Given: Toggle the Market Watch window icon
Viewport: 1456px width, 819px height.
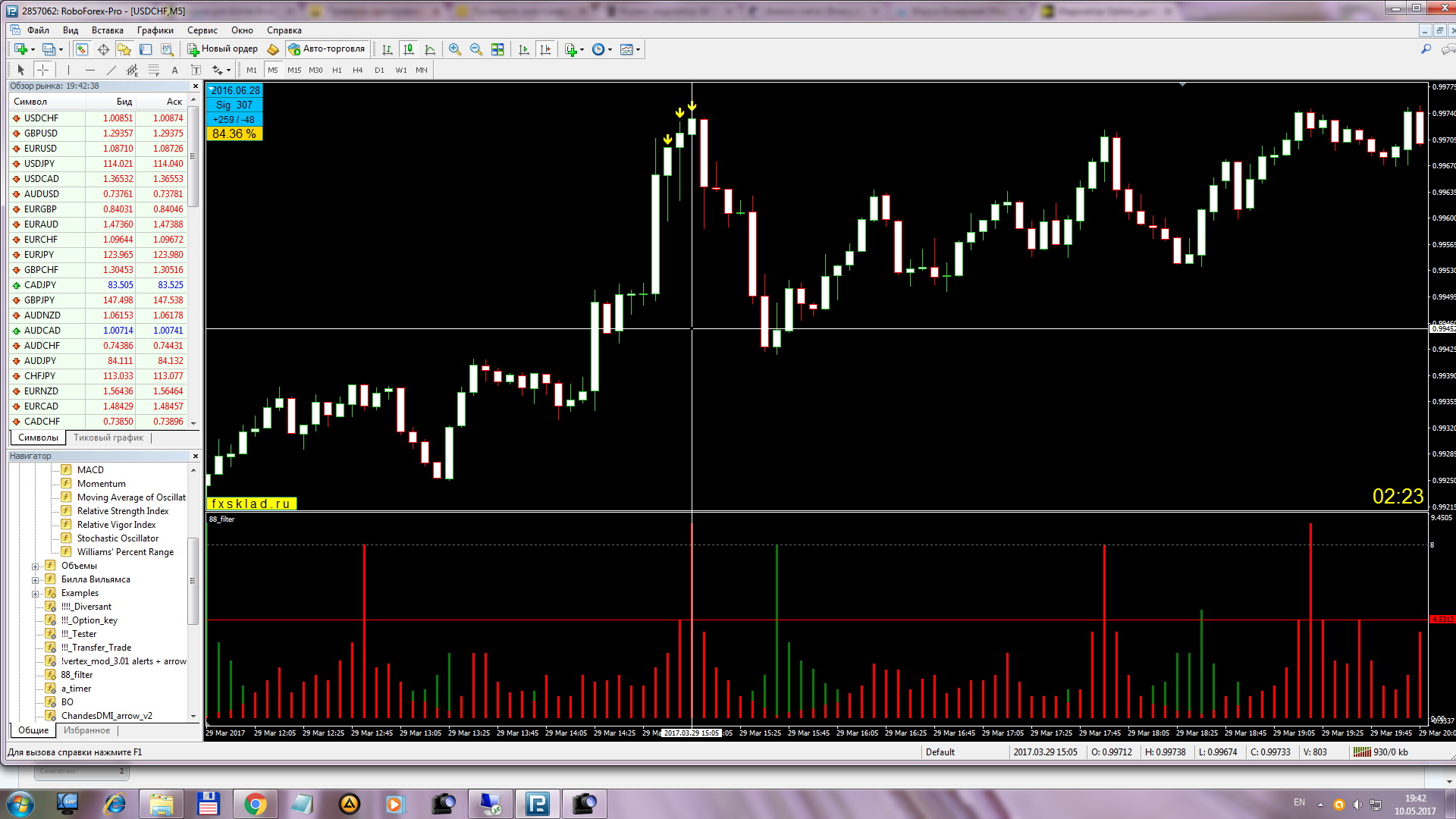Looking at the screenshot, I should 82,49.
